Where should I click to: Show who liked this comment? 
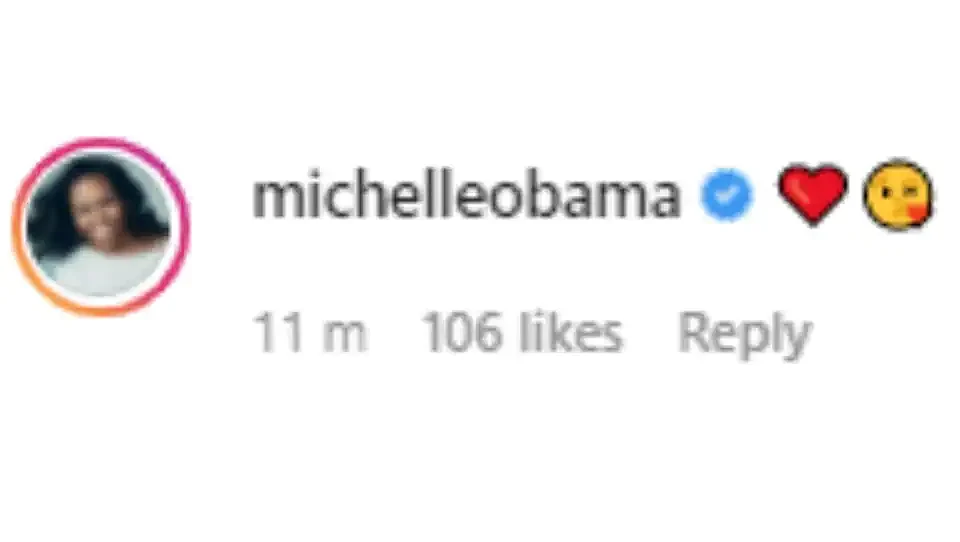point(522,333)
